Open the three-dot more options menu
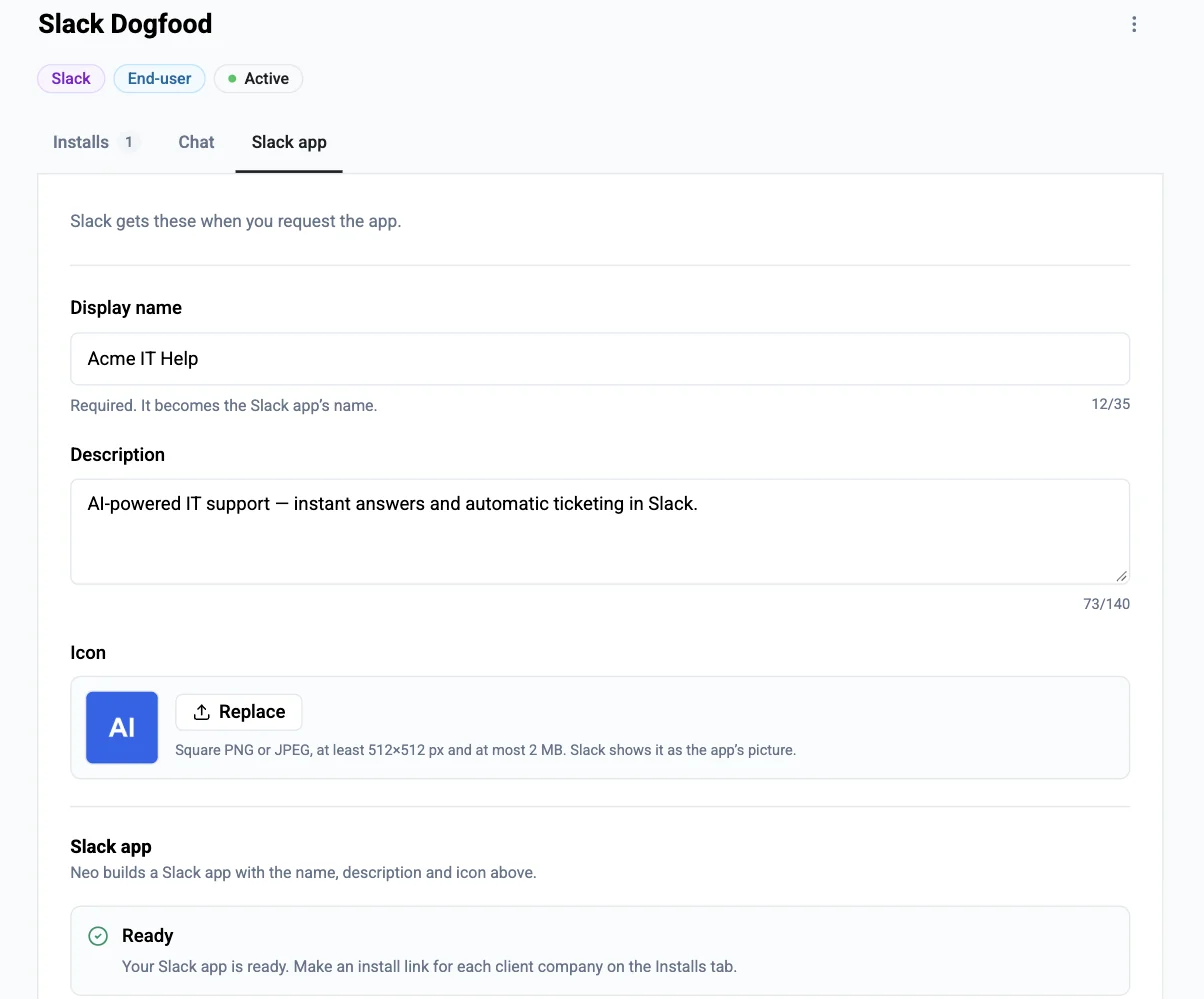The image size is (1204, 999). pos(1133,24)
